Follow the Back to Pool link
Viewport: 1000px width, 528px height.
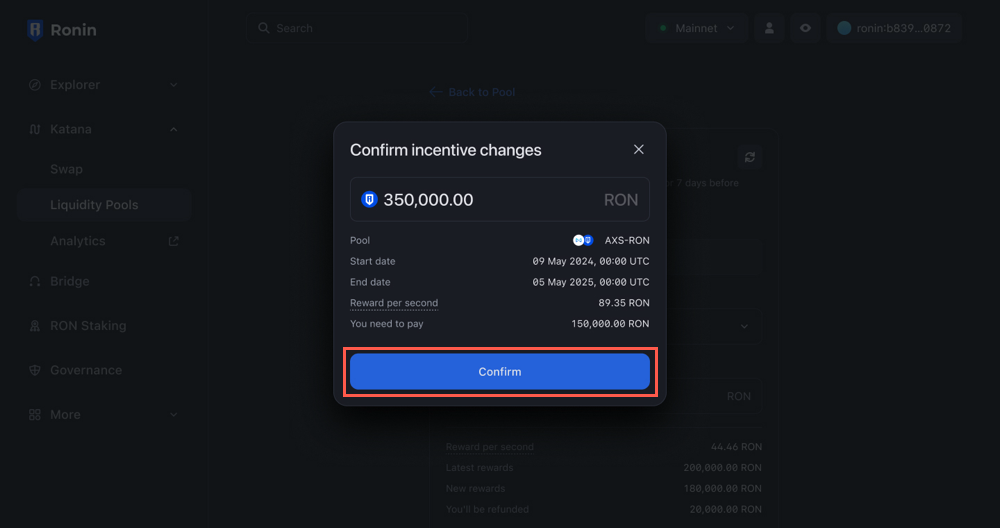472,92
